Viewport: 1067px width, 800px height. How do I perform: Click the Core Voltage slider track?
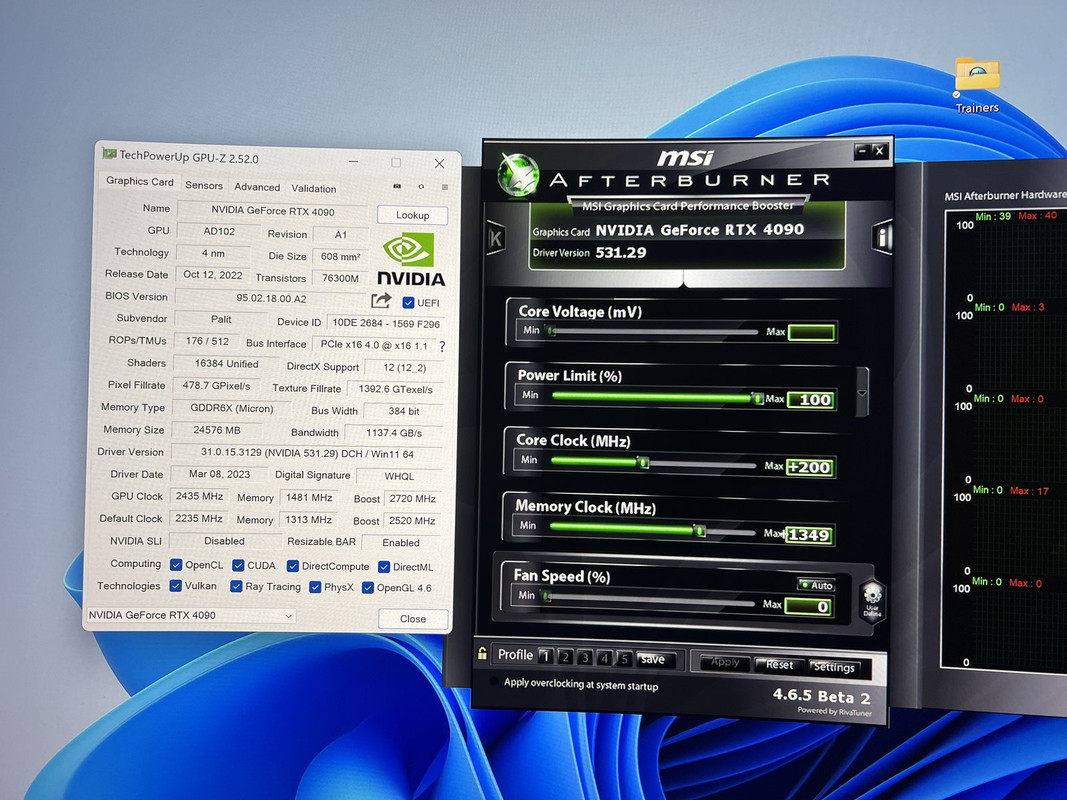pyautogui.click(x=653, y=331)
